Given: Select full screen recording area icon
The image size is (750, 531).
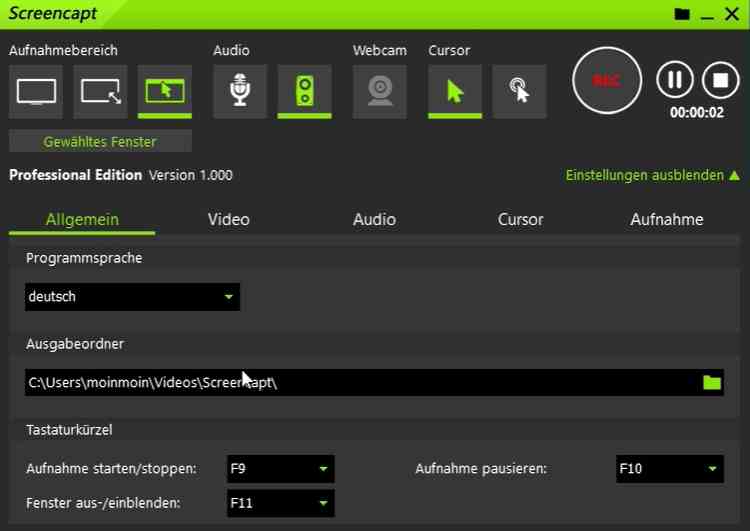Looking at the screenshot, I should pyautogui.click(x=36, y=91).
